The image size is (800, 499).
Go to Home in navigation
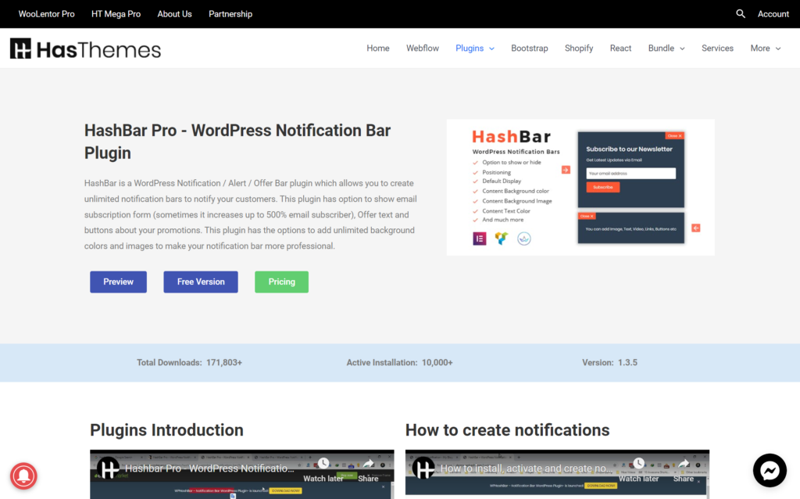[378, 48]
